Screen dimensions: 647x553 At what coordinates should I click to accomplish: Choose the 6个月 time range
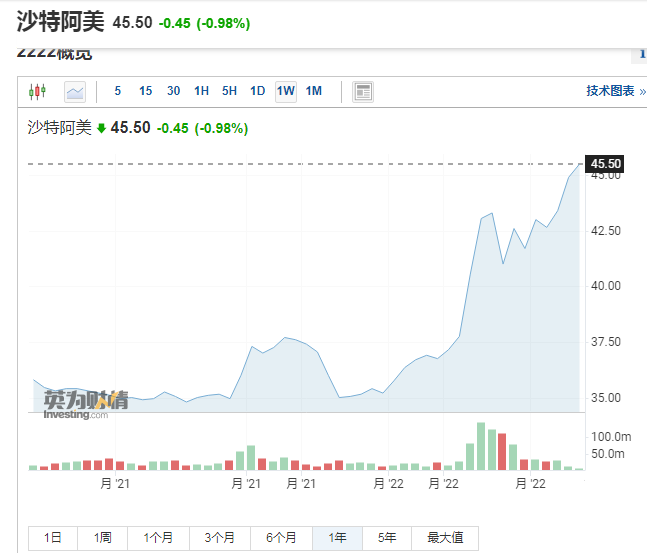(x=281, y=538)
